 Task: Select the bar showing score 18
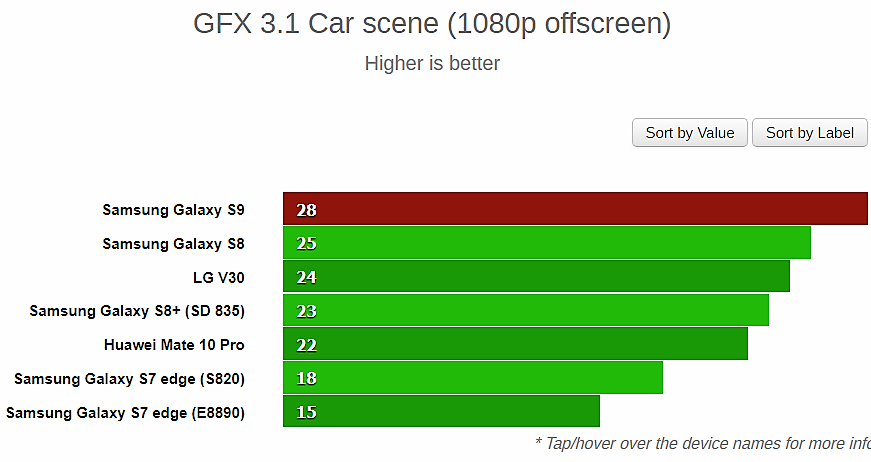point(472,378)
